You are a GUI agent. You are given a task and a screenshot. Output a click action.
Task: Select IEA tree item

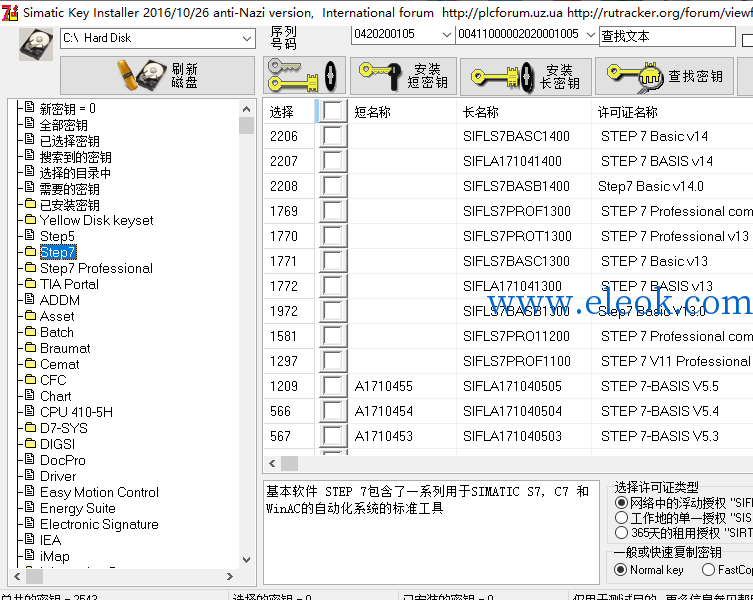tap(50, 540)
